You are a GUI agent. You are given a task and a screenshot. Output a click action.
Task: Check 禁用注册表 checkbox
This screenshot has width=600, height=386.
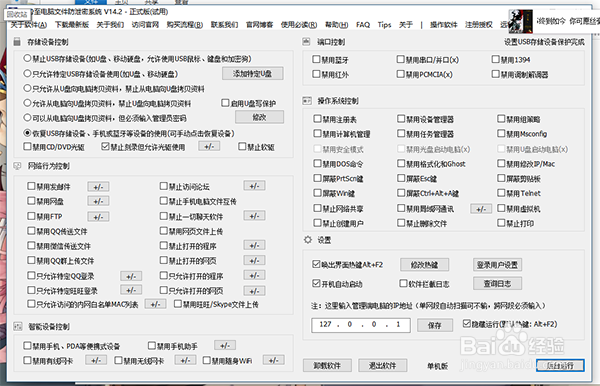click(317, 119)
